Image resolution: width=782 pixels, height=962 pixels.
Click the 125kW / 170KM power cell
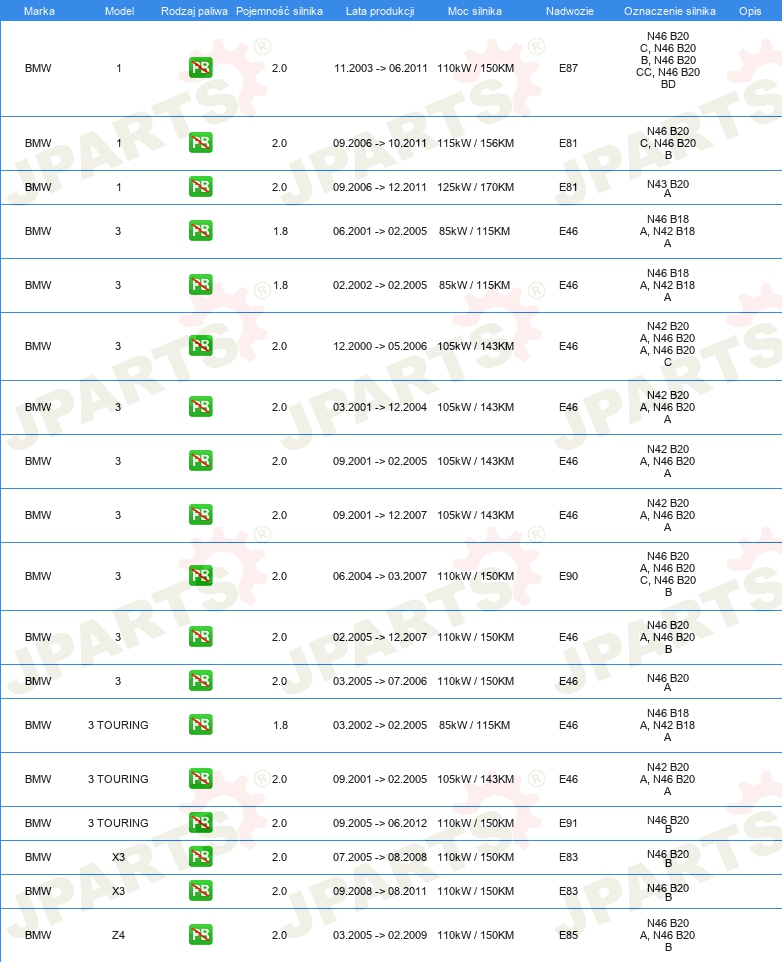click(475, 187)
